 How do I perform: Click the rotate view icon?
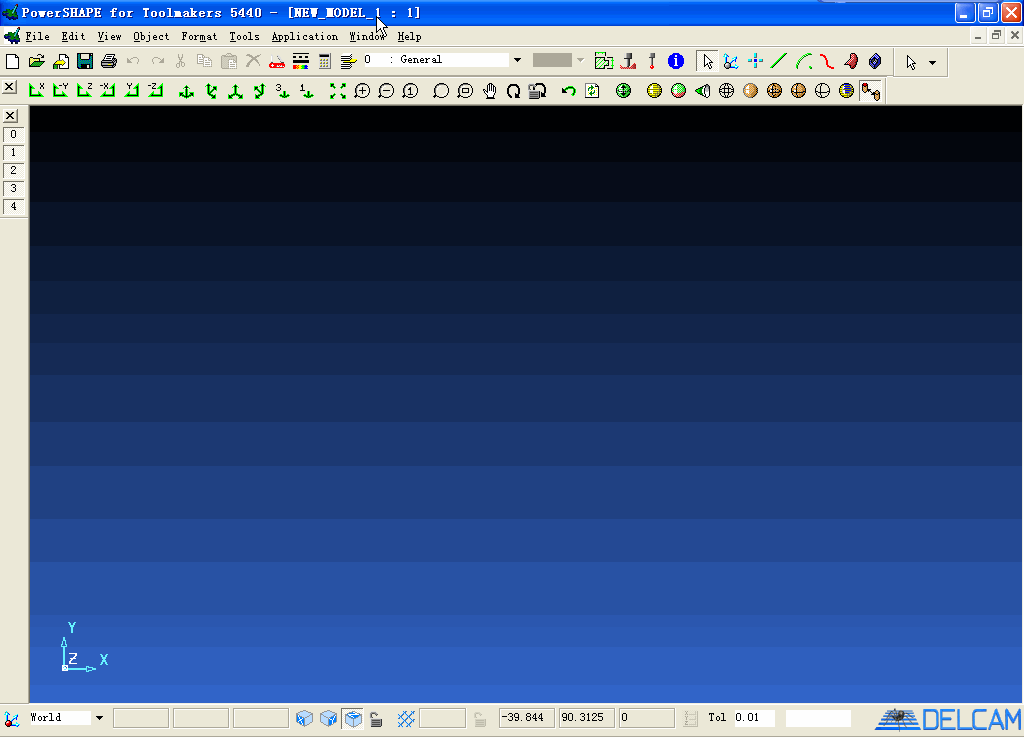coord(513,91)
